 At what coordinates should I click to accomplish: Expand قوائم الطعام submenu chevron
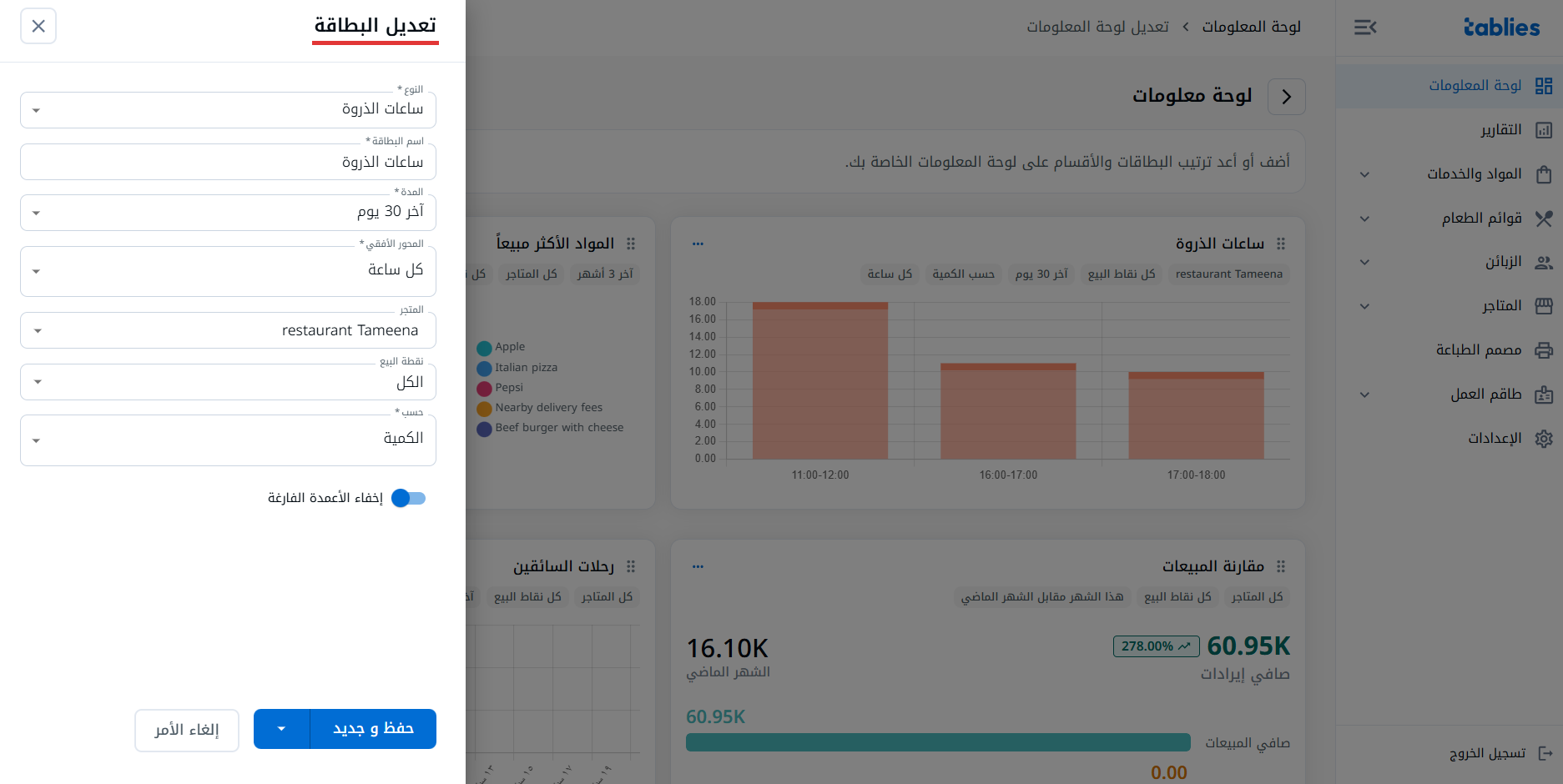coord(1364,219)
